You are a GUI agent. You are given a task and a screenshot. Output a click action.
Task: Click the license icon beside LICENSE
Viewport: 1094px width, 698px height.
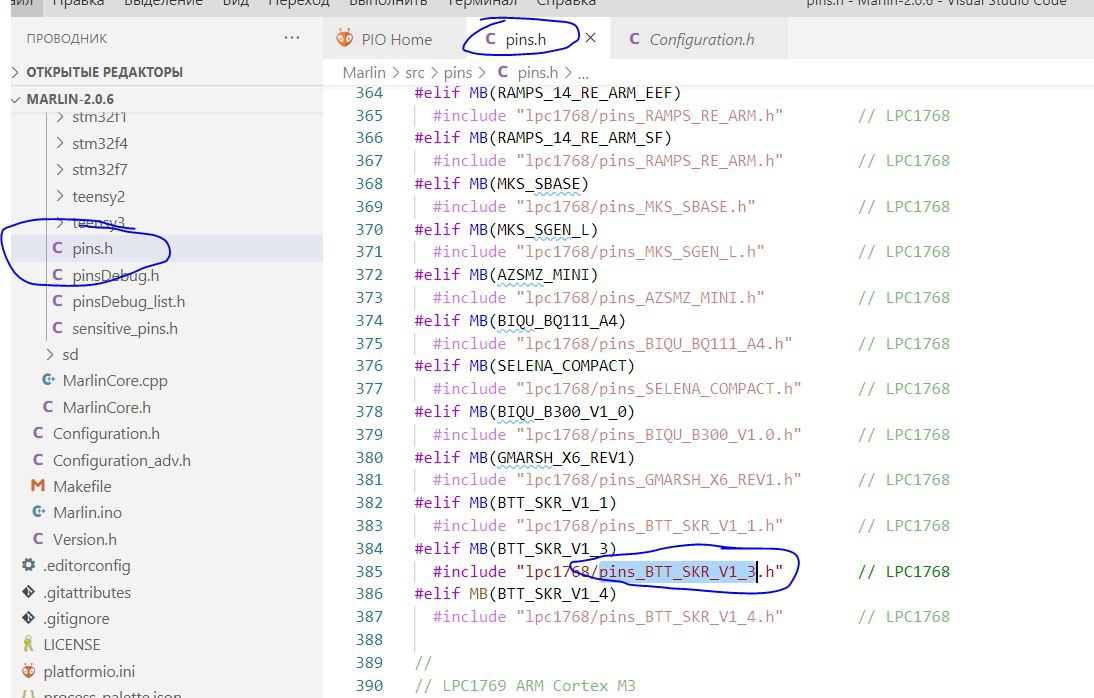tap(28, 644)
